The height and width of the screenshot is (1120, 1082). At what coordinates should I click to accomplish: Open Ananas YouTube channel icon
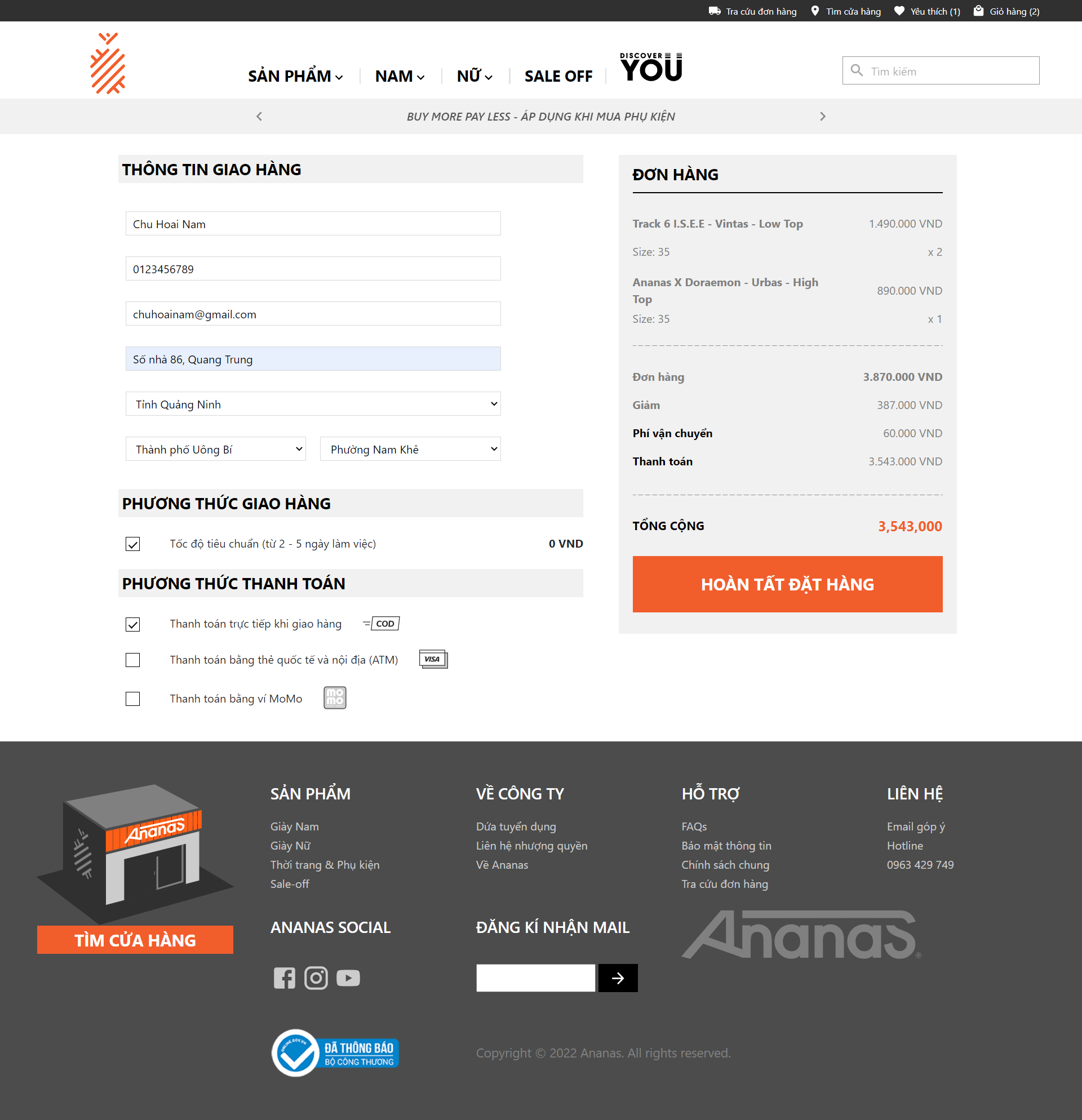348,977
